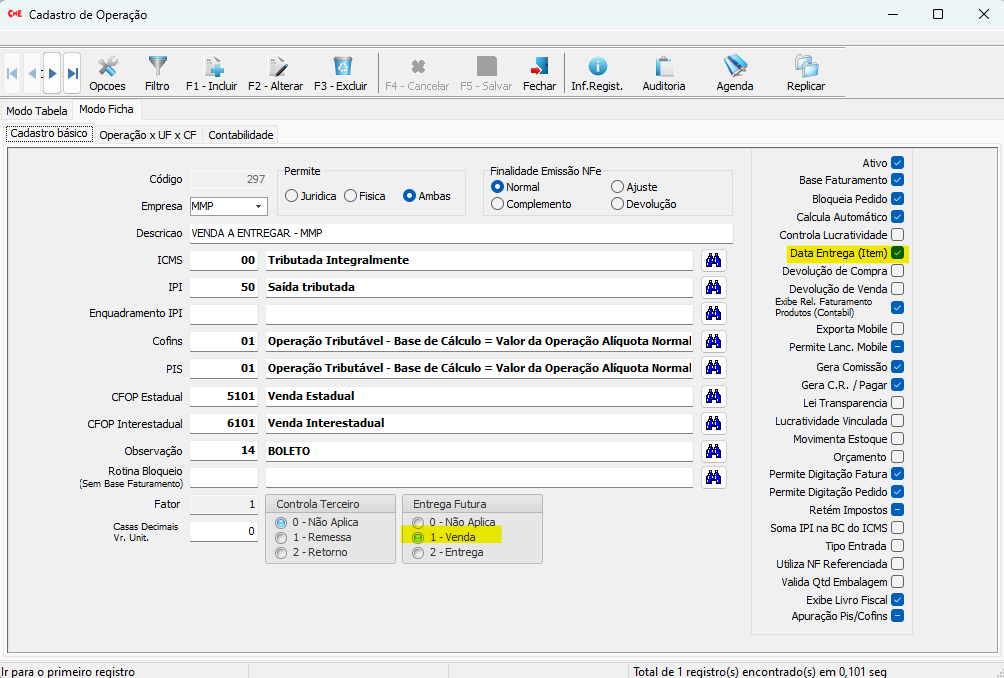Switch to the Modo Tabela tab
The height and width of the screenshot is (678, 1004).
(x=37, y=111)
